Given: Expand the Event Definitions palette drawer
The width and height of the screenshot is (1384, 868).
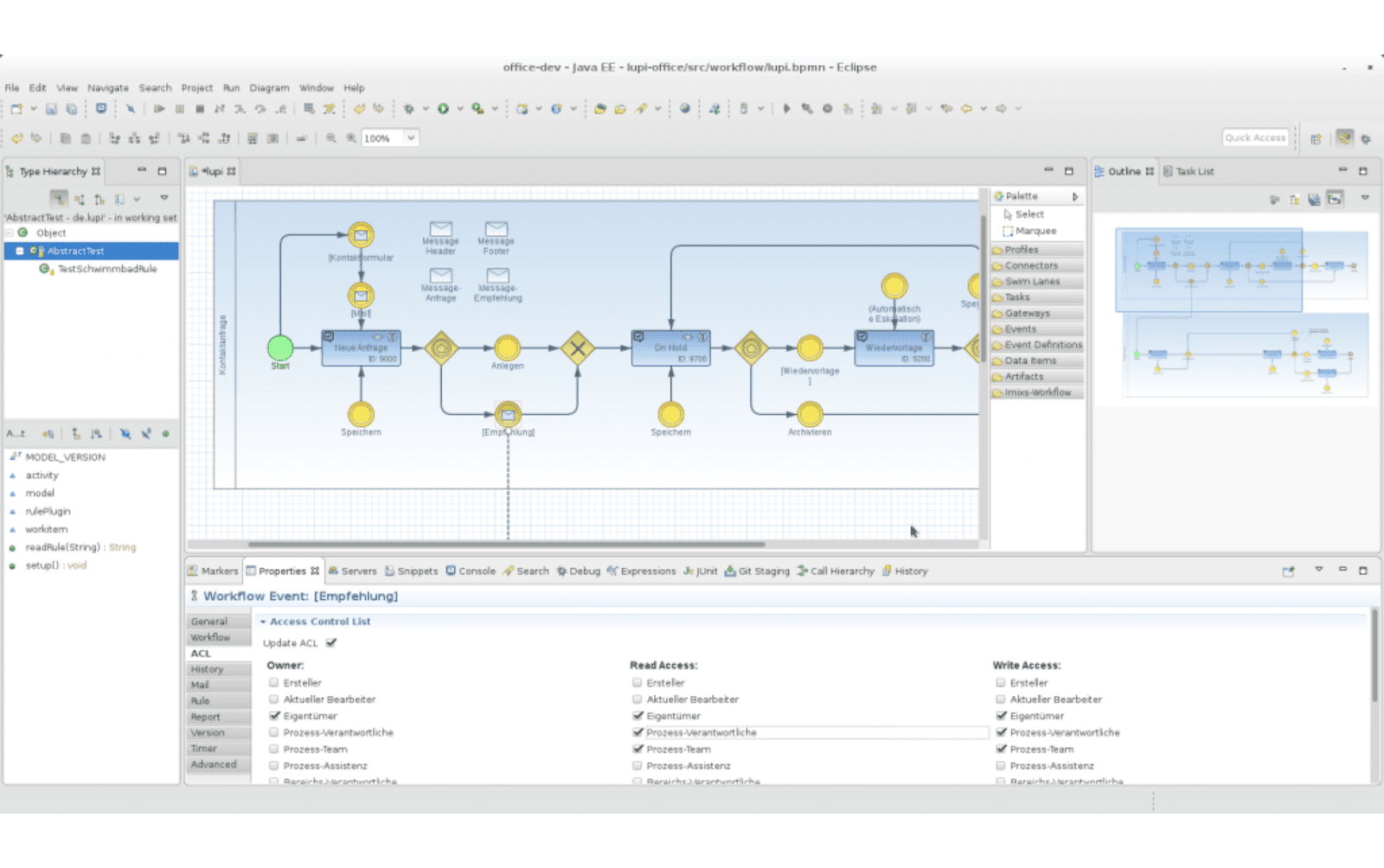Looking at the screenshot, I should (x=1037, y=345).
